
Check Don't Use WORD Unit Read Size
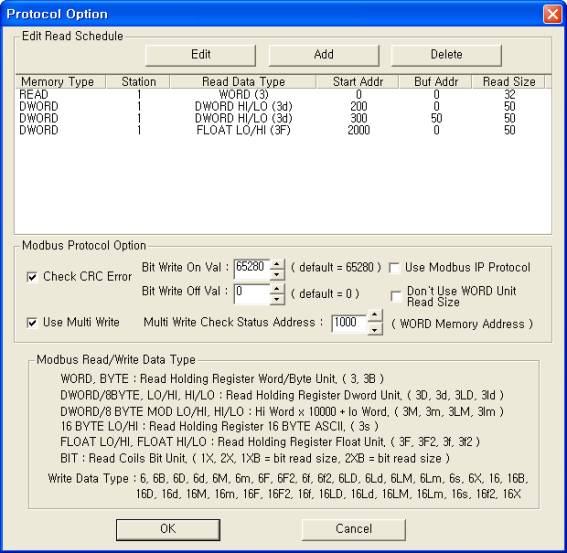(396, 296)
